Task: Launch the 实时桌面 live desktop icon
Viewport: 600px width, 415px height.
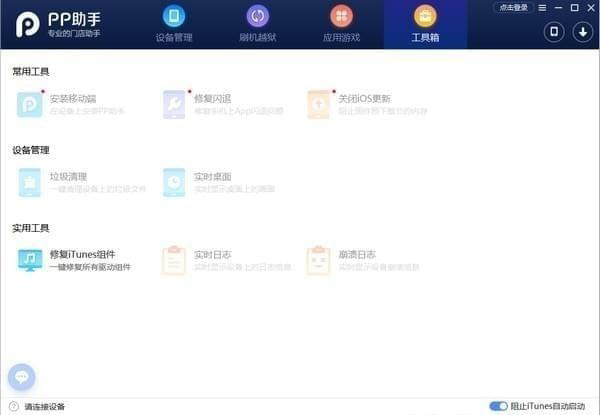Action: pos(174,182)
